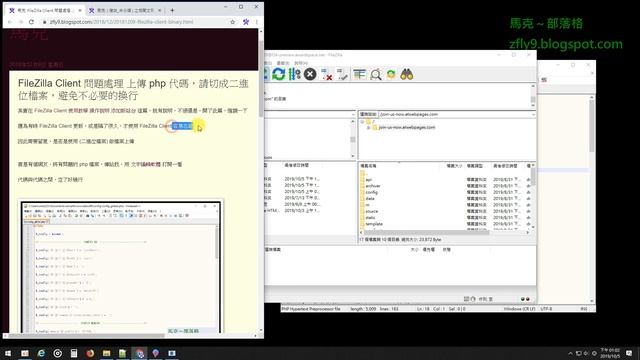
Task: Select join-us-now.atwebpages.com folder in tree
Action: tap(407, 127)
